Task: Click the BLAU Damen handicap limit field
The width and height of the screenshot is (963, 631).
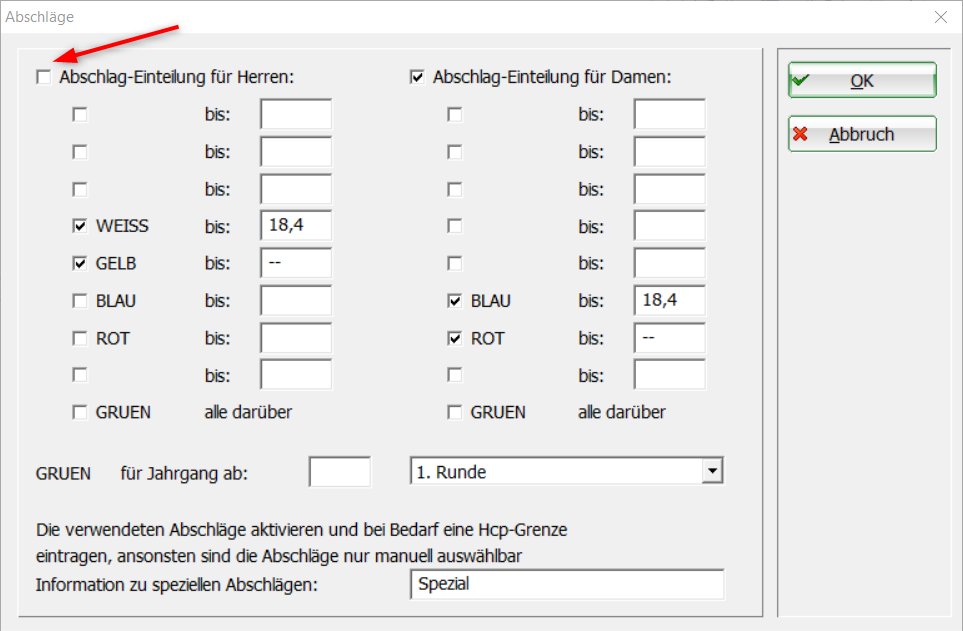Action: (x=669, y=301)
